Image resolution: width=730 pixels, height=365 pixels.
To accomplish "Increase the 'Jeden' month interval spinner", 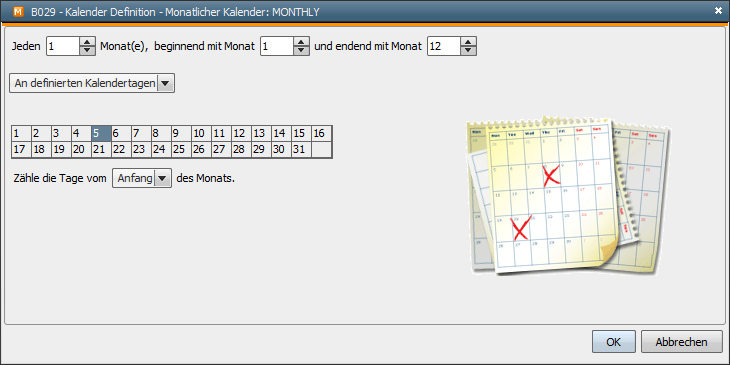I will pyautogui.click(x=87, y=42).
